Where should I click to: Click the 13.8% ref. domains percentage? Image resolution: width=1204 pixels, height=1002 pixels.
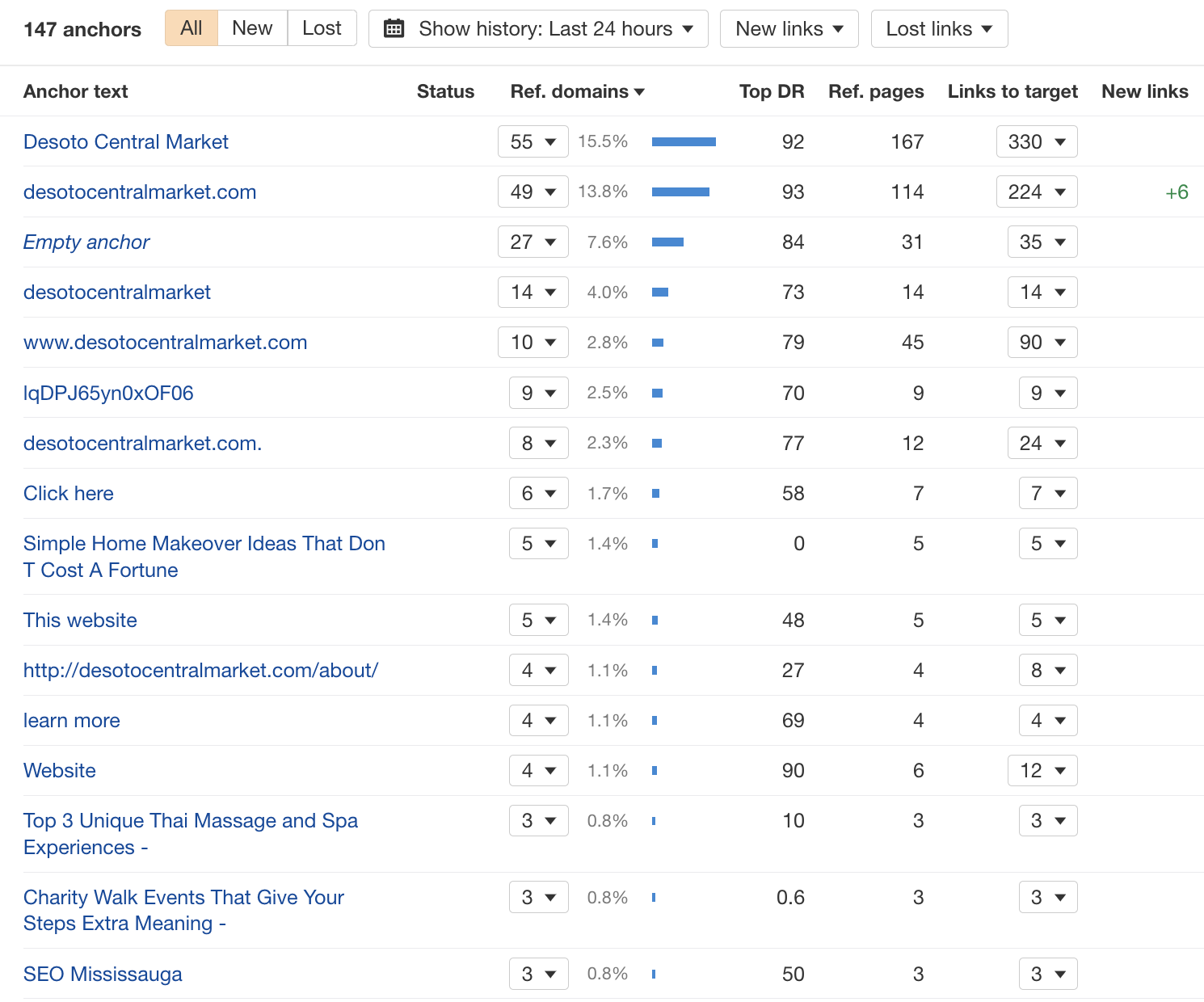(603, 192)
